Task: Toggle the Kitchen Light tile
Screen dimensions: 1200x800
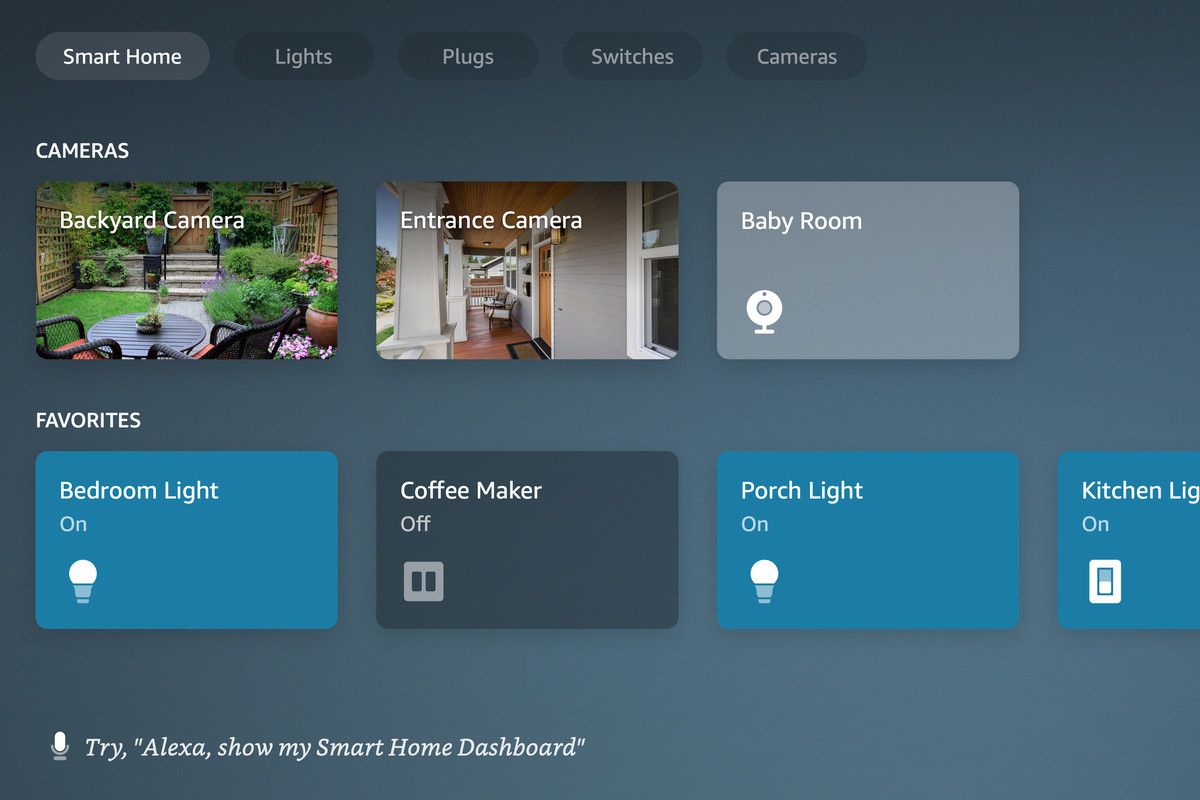Action: click(1129, 540)
